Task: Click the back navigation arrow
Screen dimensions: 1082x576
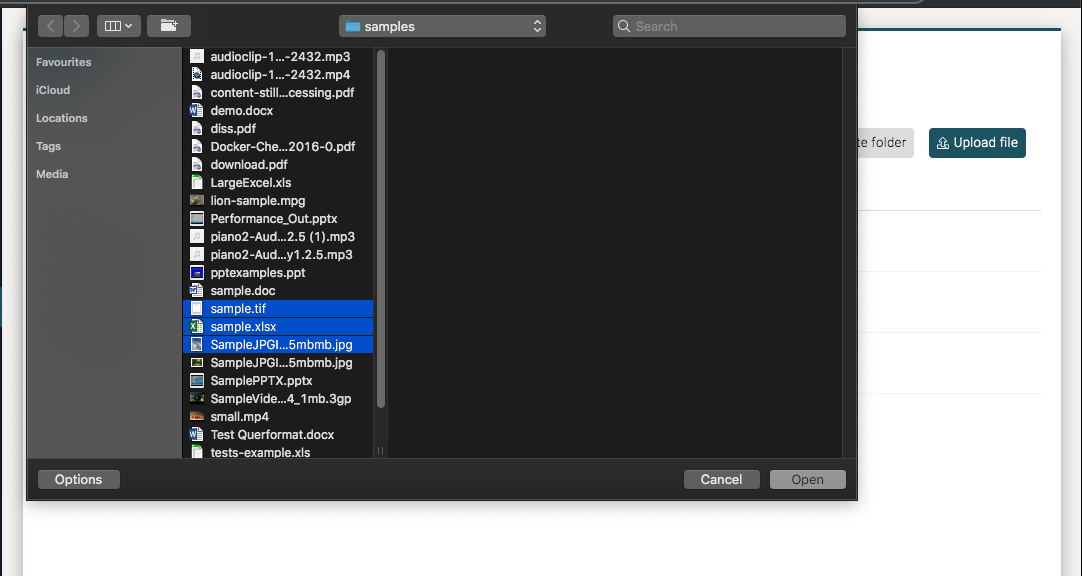Action: (50, 25)
